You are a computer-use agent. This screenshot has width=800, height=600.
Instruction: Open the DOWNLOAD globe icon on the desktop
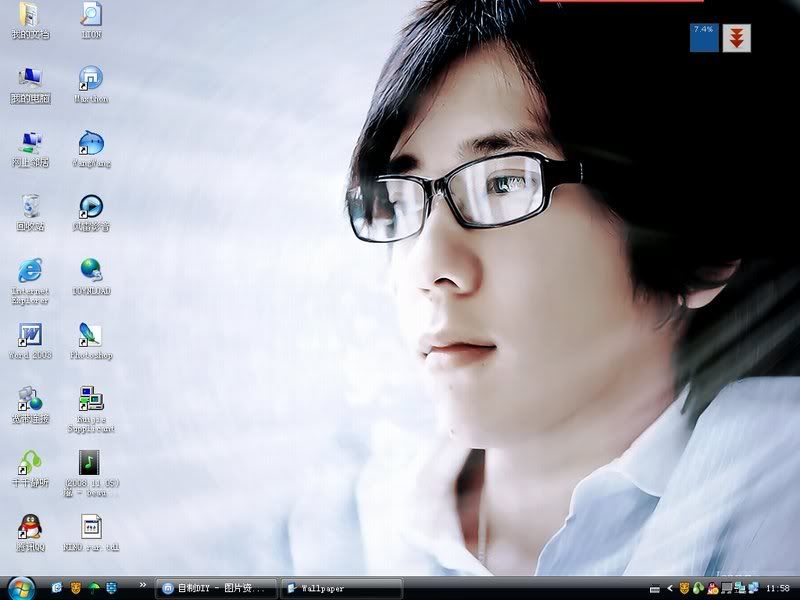coord(91,270)
